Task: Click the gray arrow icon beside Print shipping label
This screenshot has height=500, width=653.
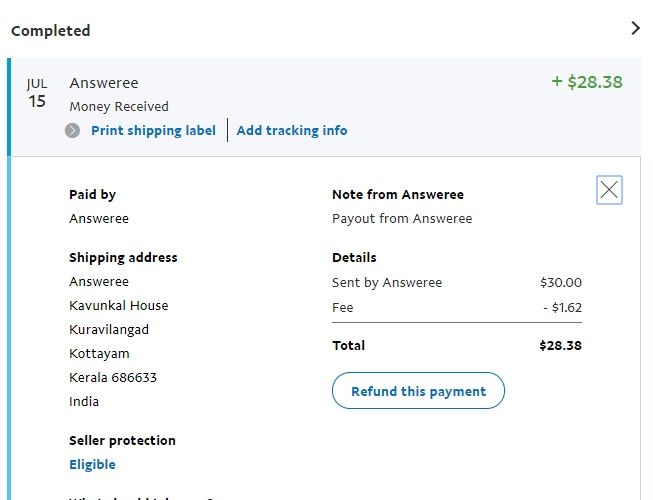Action: tap(73, 131)
